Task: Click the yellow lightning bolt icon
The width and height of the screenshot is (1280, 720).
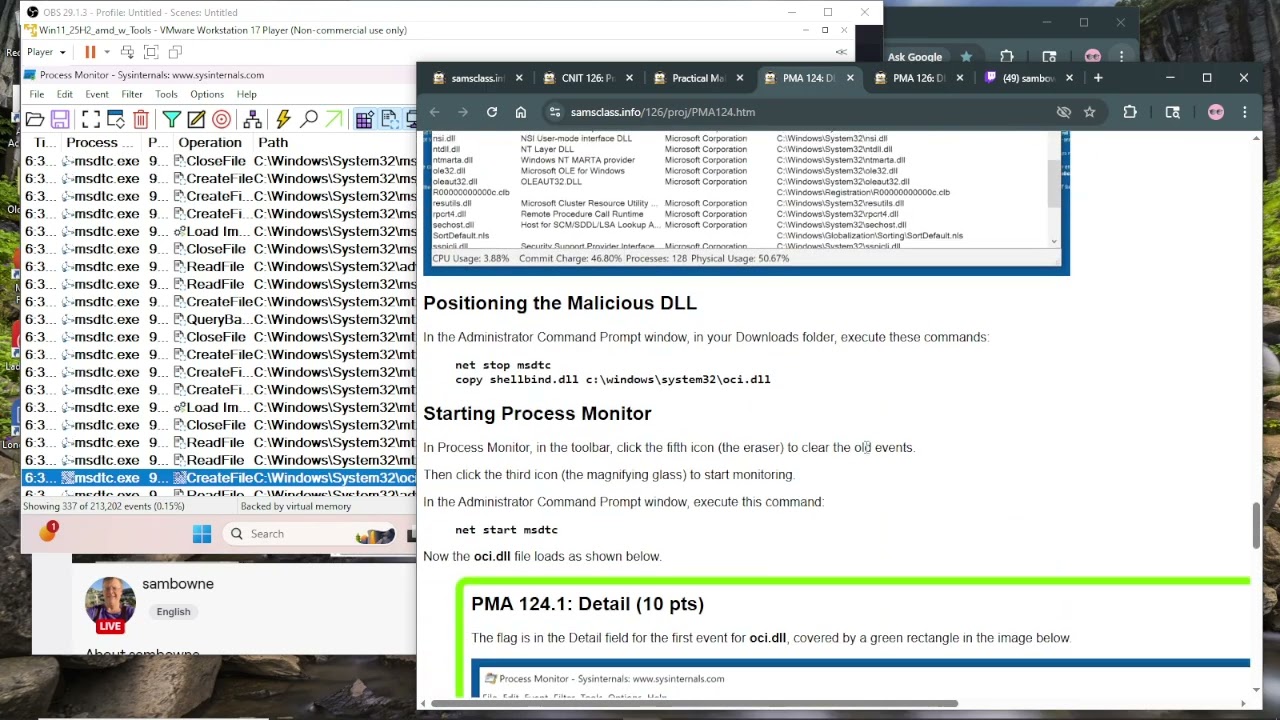Action: 283,120
